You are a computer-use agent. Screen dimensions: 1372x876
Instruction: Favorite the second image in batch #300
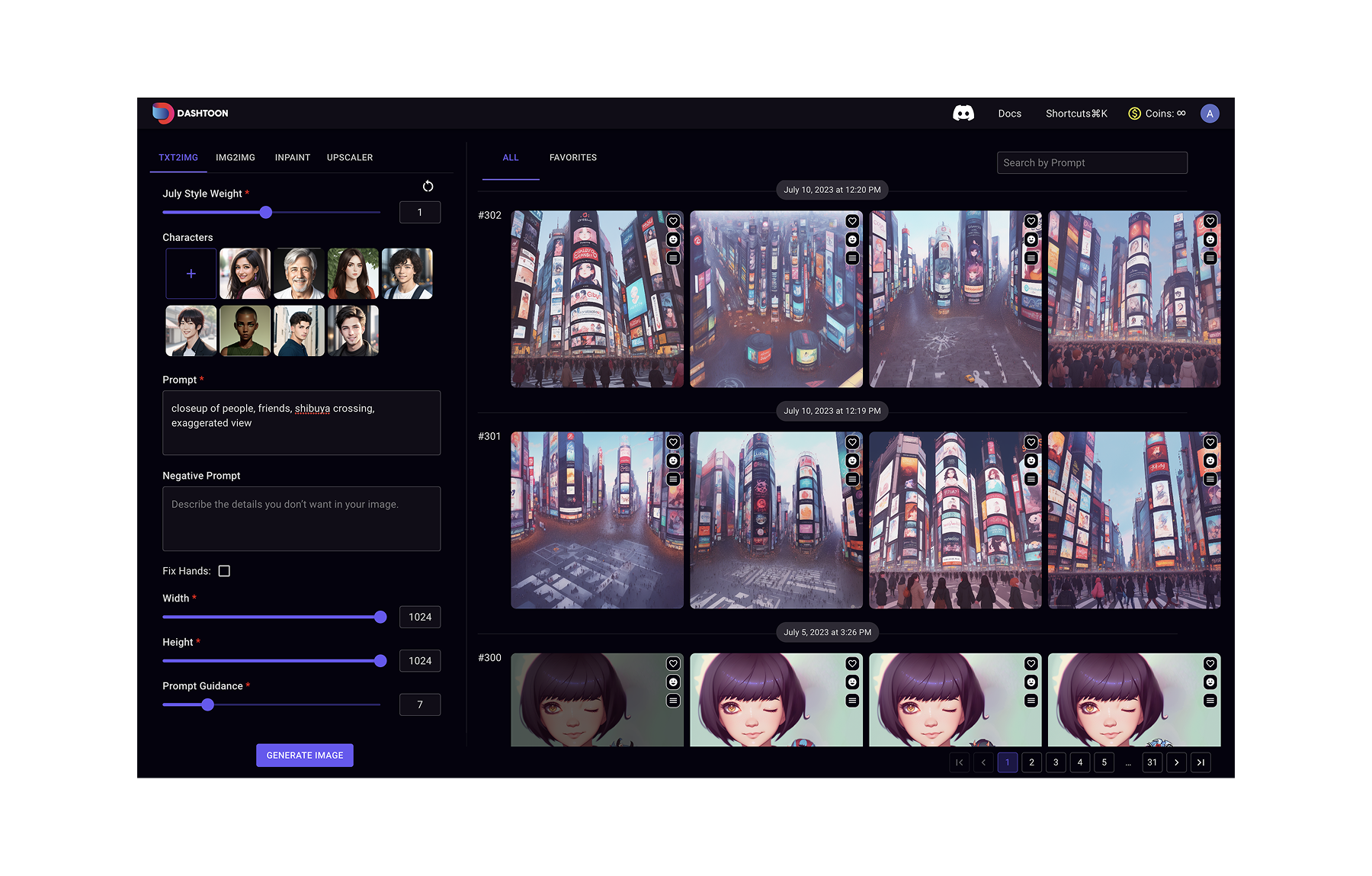pyautogui.click(x=852, y=663)
